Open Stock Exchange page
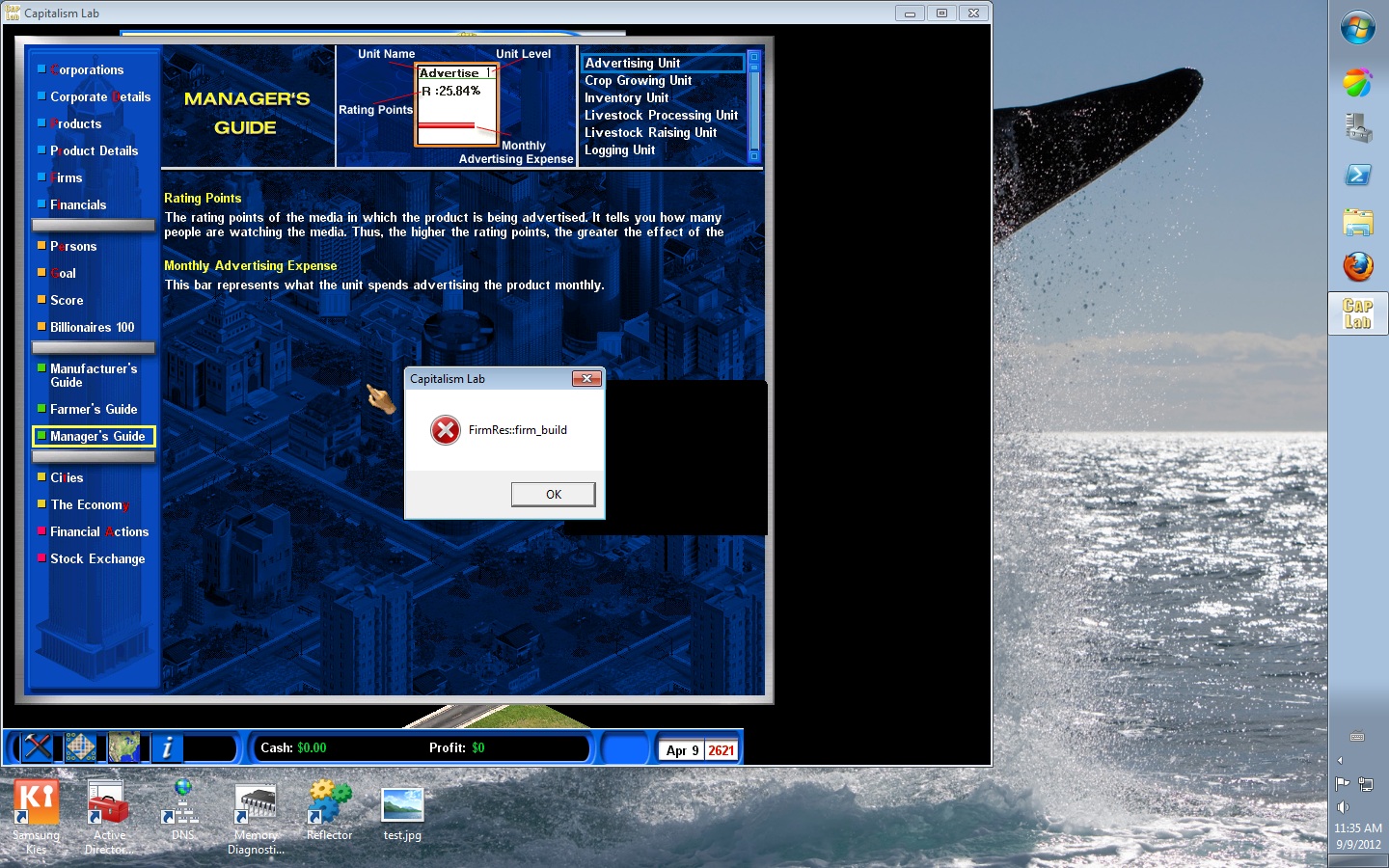The height and width of the screenshot is (868, 1389). click(97, 558)
